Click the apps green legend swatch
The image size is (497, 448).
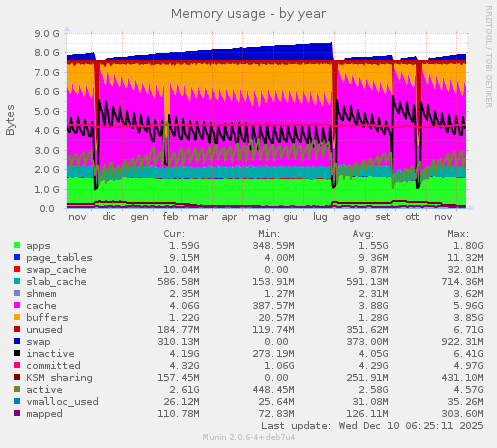(x=17, y=245)
